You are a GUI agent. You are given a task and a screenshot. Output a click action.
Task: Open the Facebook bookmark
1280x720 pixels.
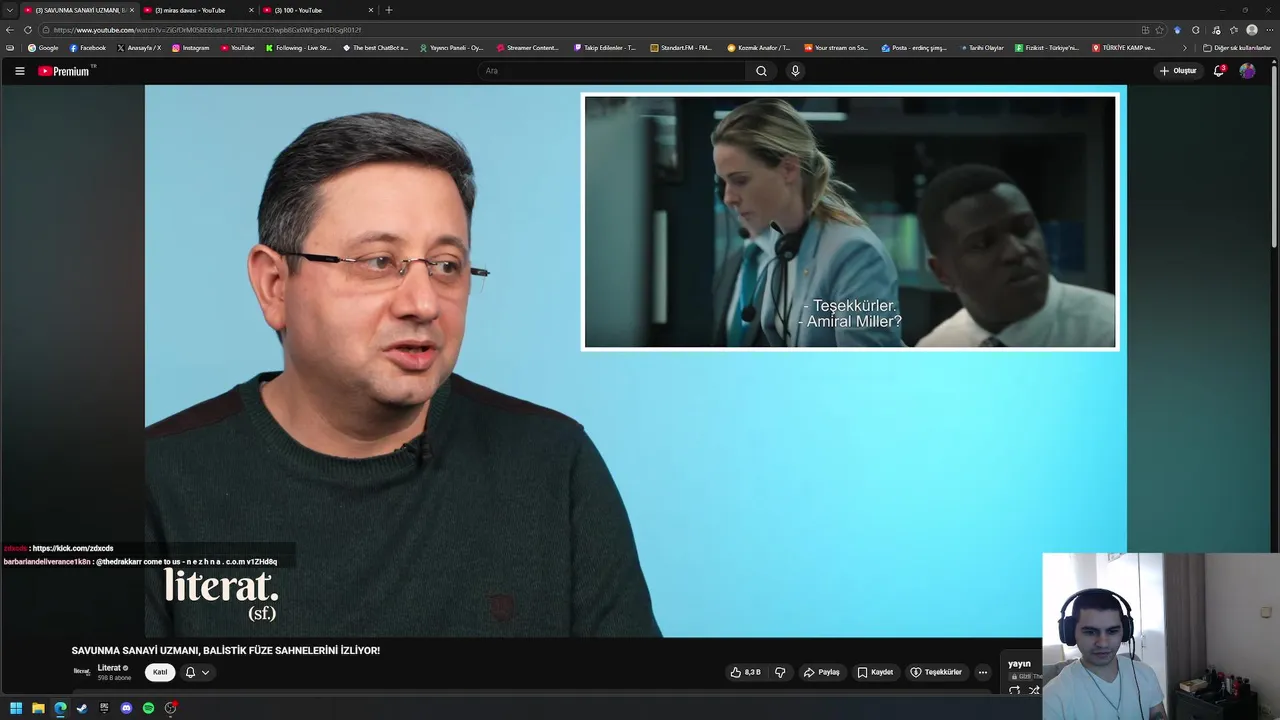[x=88, y=48]
